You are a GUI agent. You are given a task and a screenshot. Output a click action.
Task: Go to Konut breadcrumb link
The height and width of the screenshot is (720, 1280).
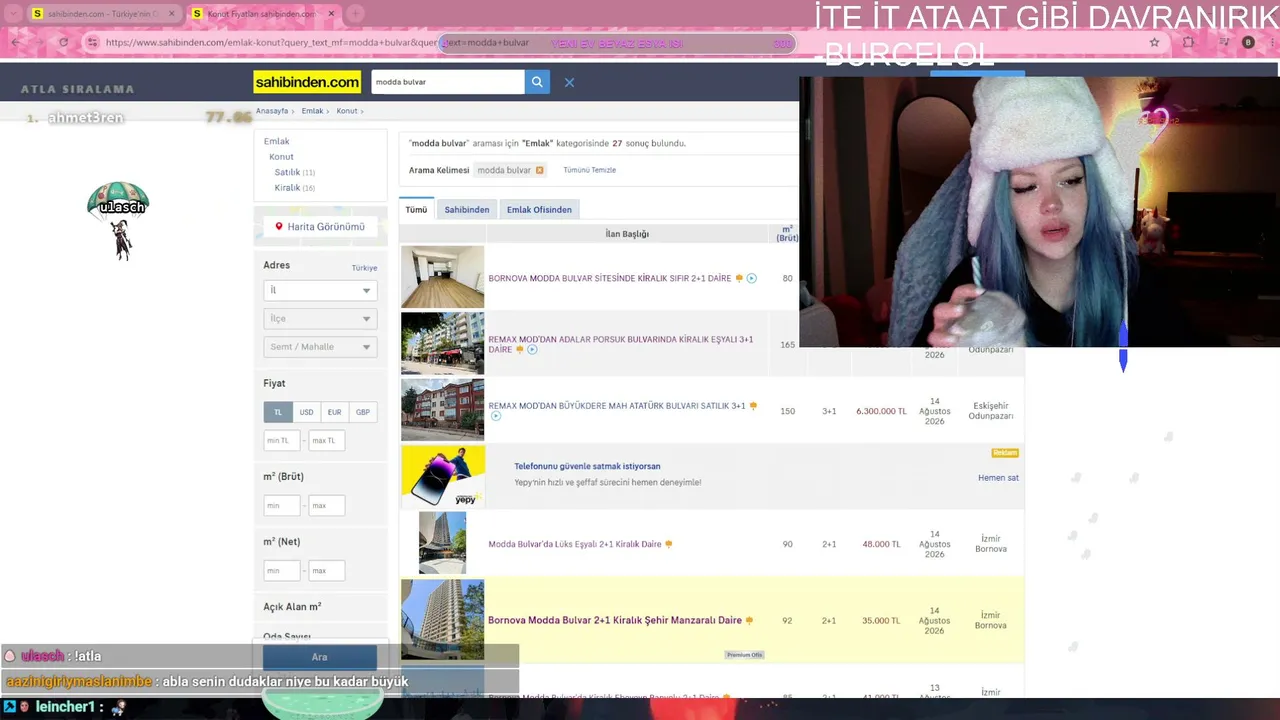point(347,111)
